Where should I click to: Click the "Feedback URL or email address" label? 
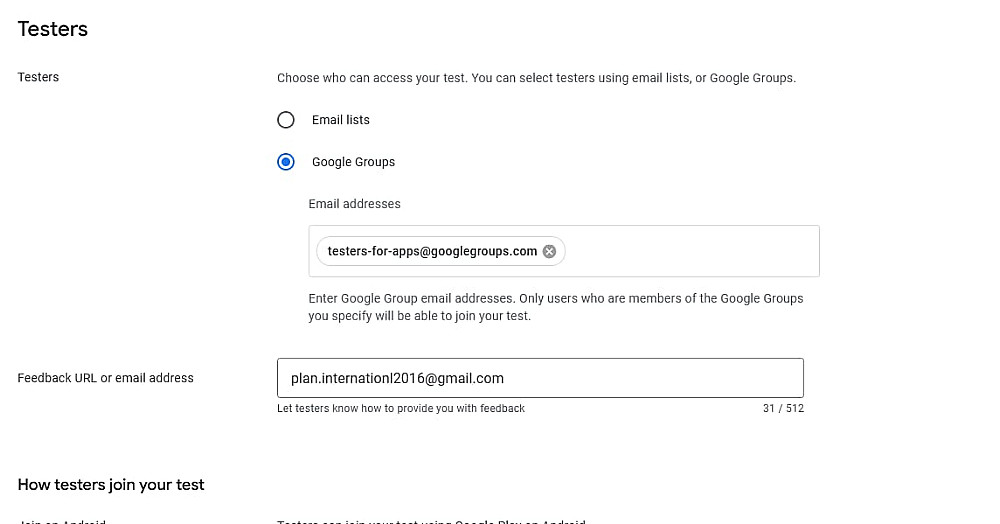pos(106,378)
